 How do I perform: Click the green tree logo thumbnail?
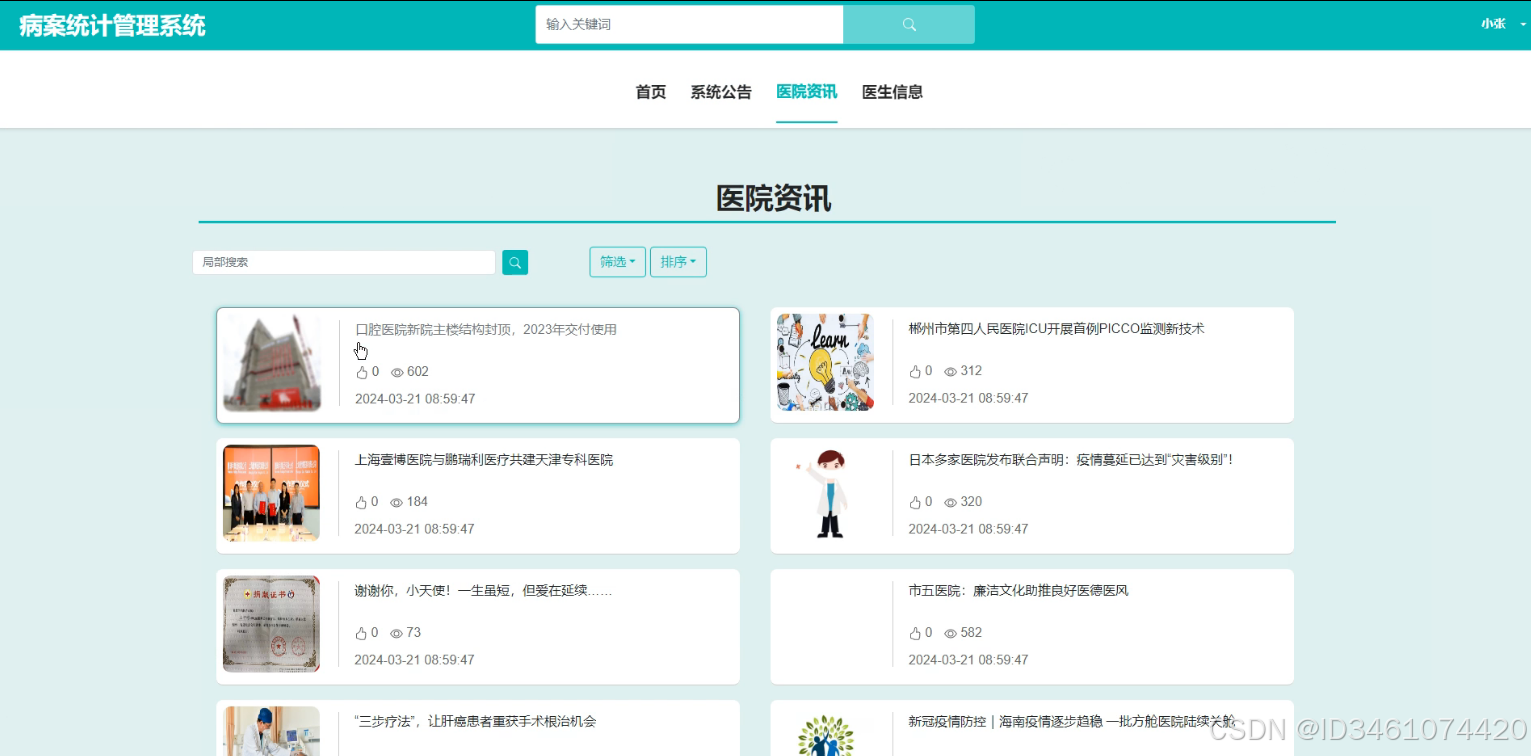(825, 732)
